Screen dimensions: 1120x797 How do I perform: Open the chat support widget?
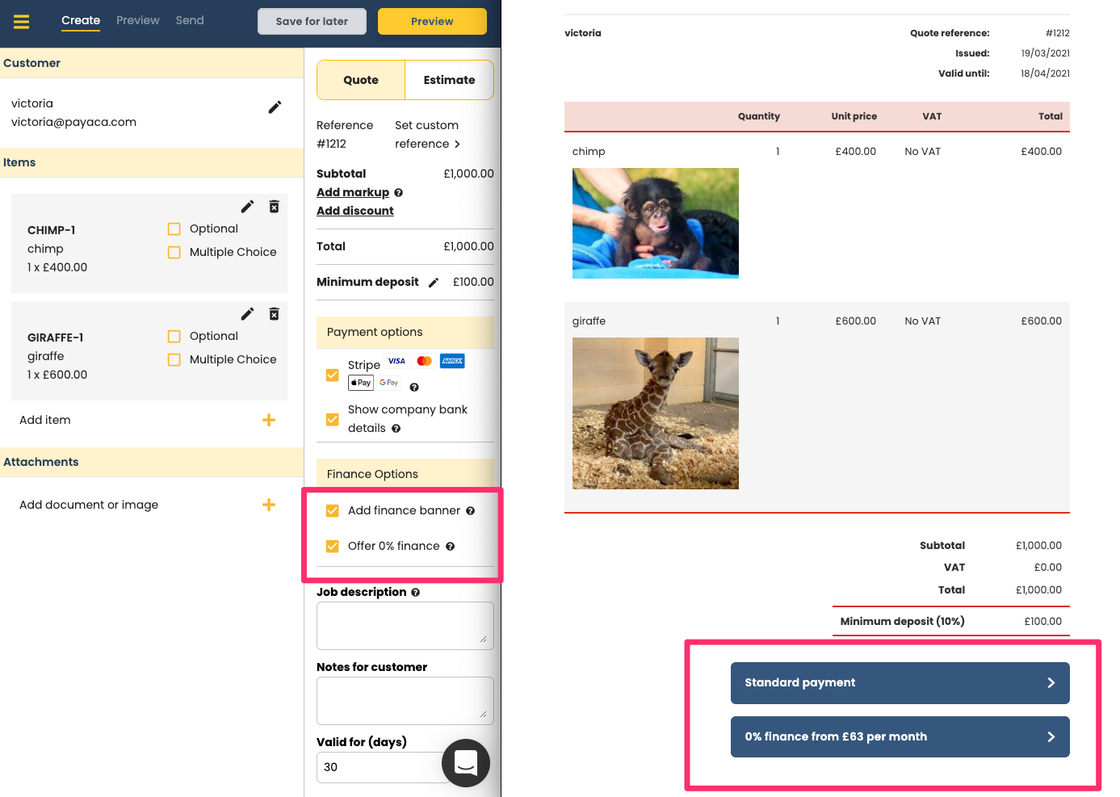[465, 763]
